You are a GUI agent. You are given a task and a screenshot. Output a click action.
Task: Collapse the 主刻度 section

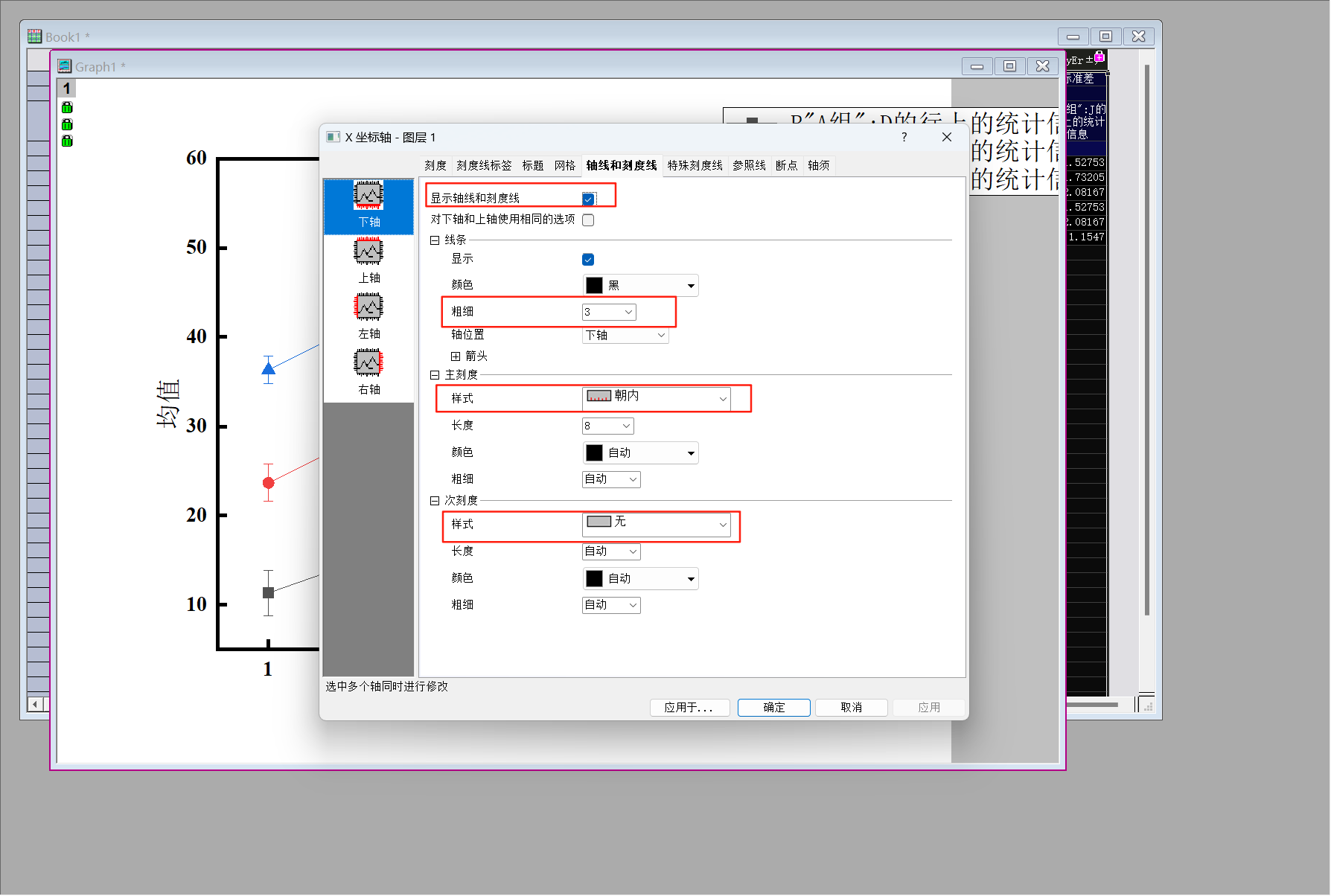click(x=435, y=375)
